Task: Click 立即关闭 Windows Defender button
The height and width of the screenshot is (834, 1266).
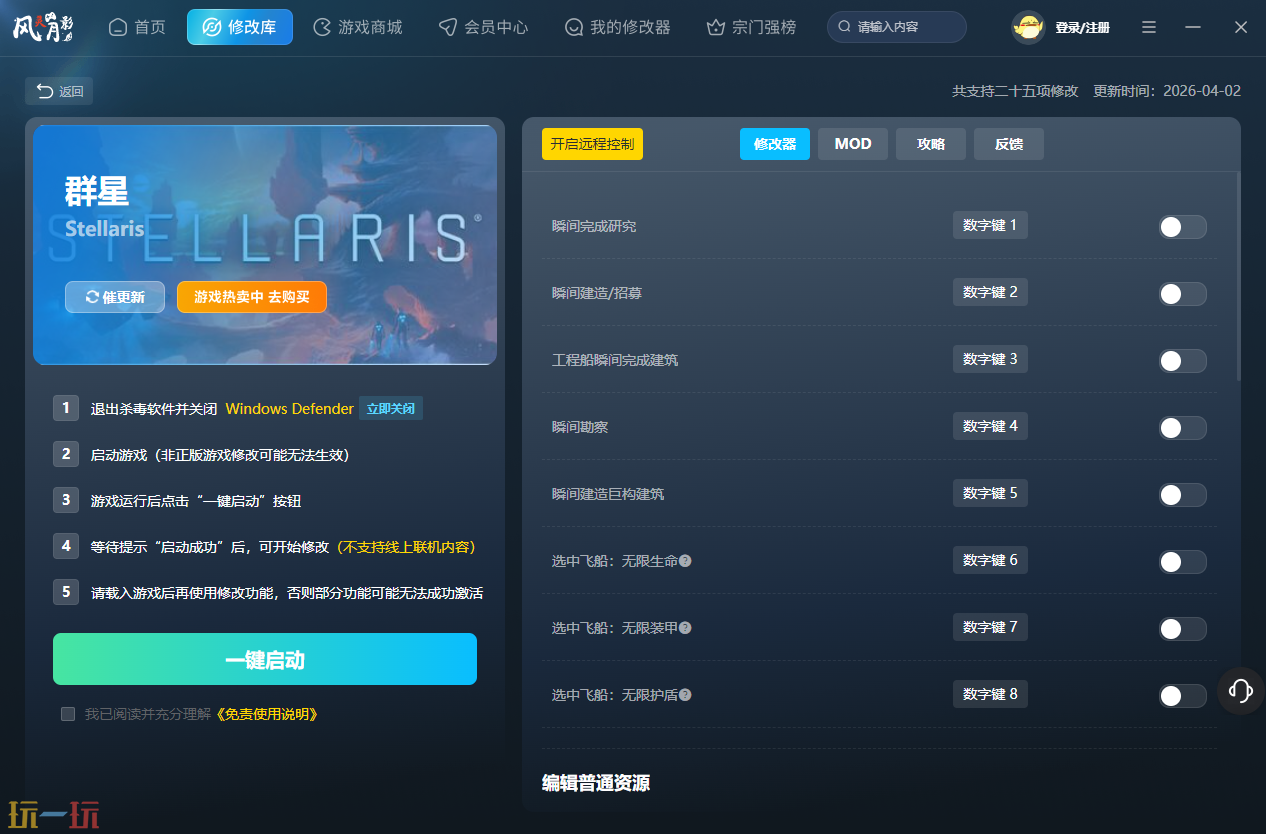Action: (391, 408)
